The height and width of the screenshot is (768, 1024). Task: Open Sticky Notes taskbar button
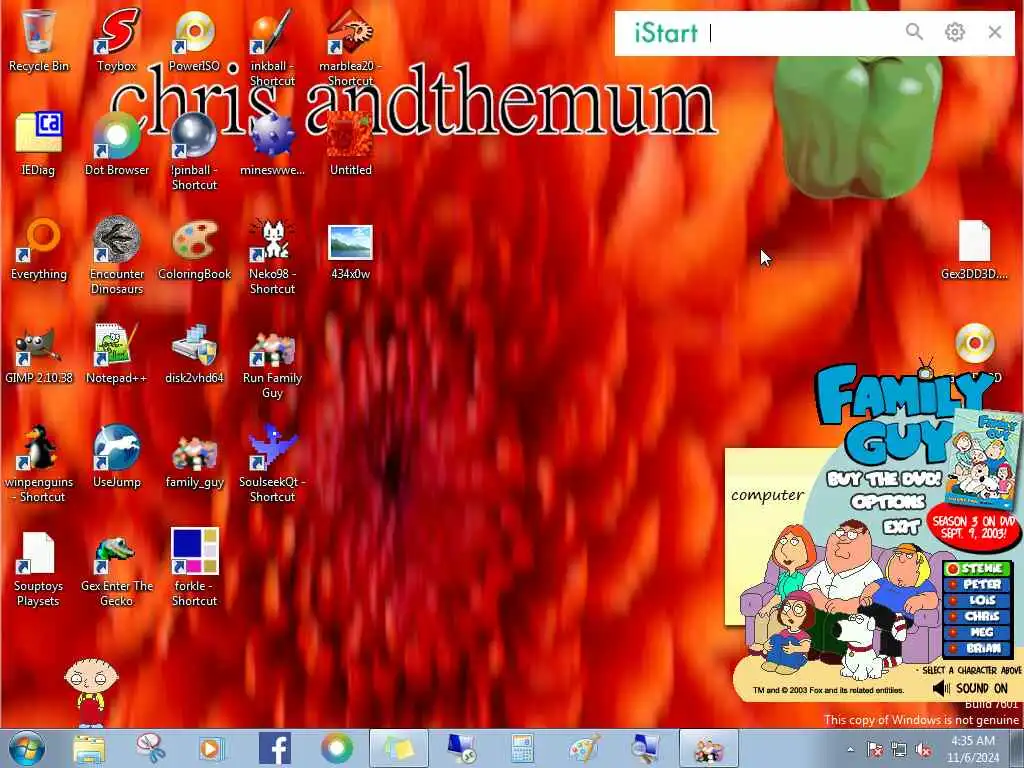[399, 748]
